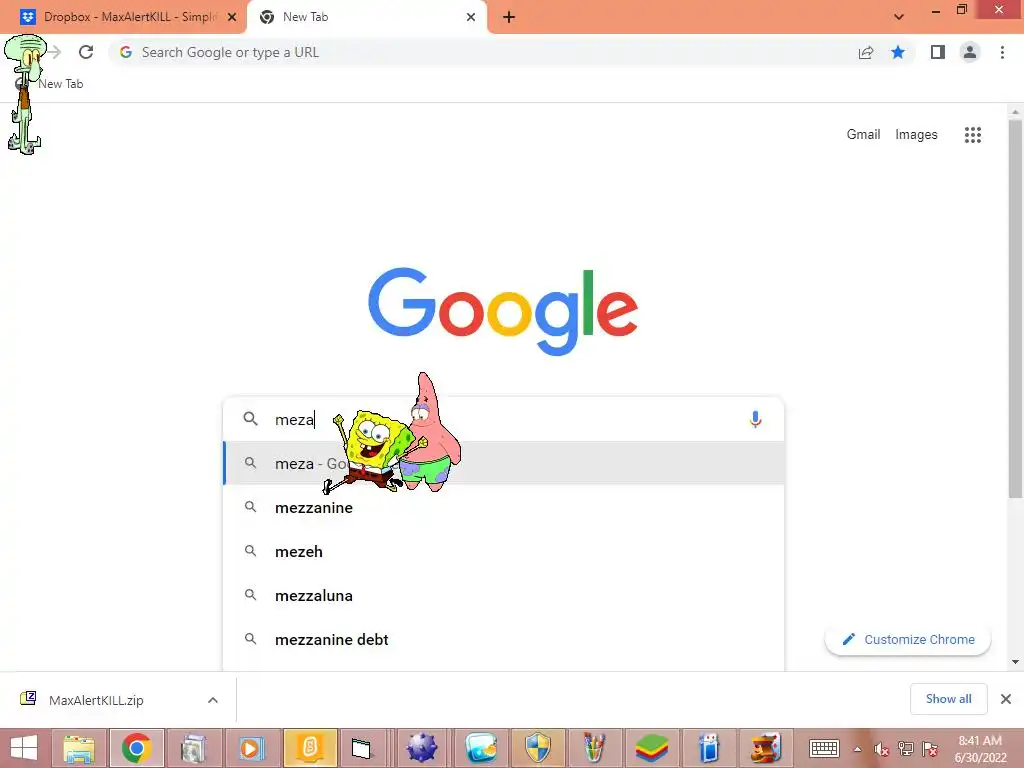Image resolution: width=1024 pixels, height=768 pixels.
Task: Select the mezeh suggestion
Action: (504, 552)
